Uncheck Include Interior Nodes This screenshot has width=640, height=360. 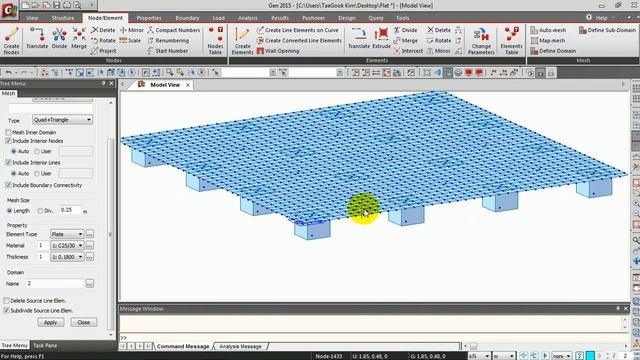(x=8, y=141)
